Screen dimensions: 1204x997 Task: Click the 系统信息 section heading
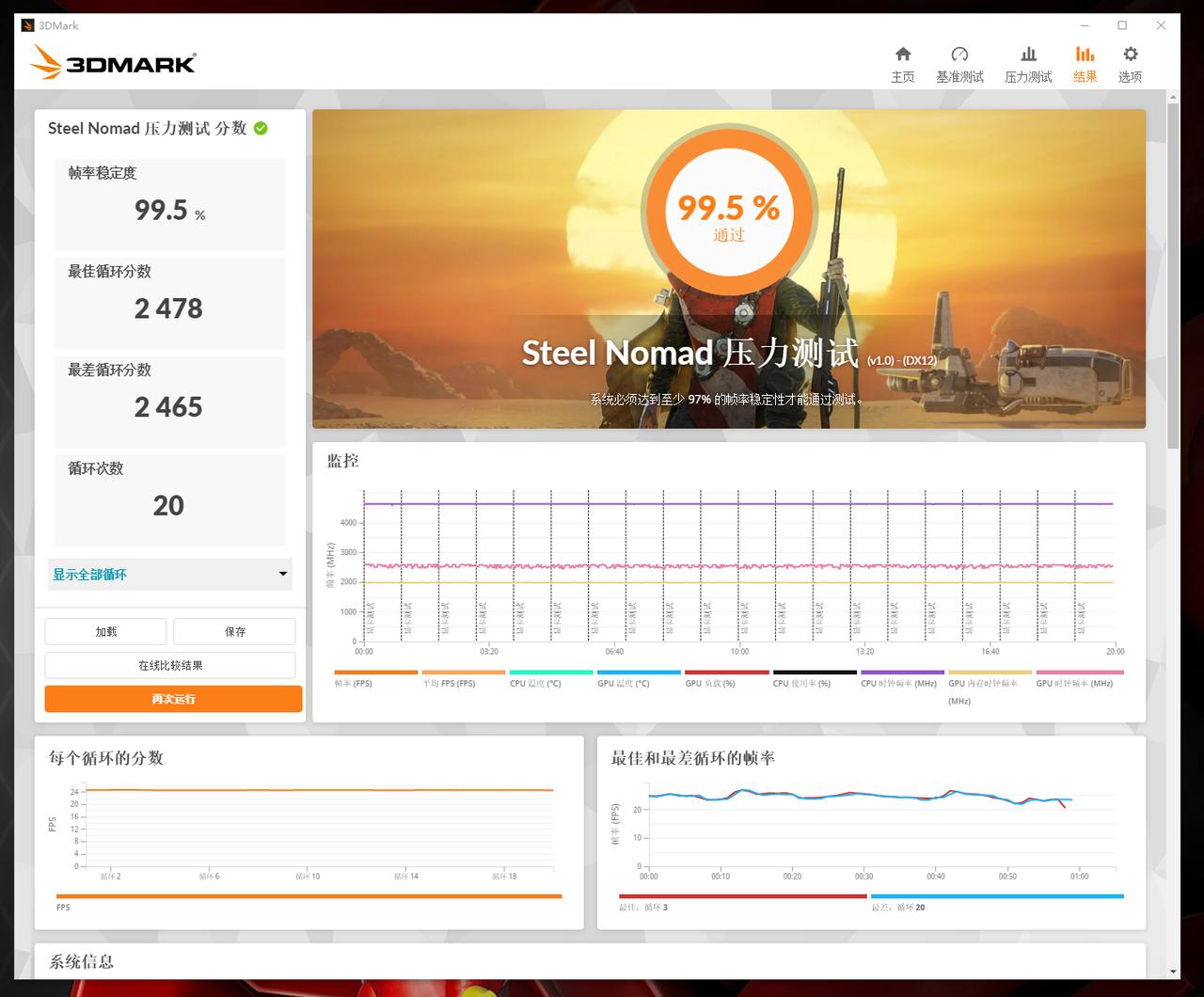(82, 961)
